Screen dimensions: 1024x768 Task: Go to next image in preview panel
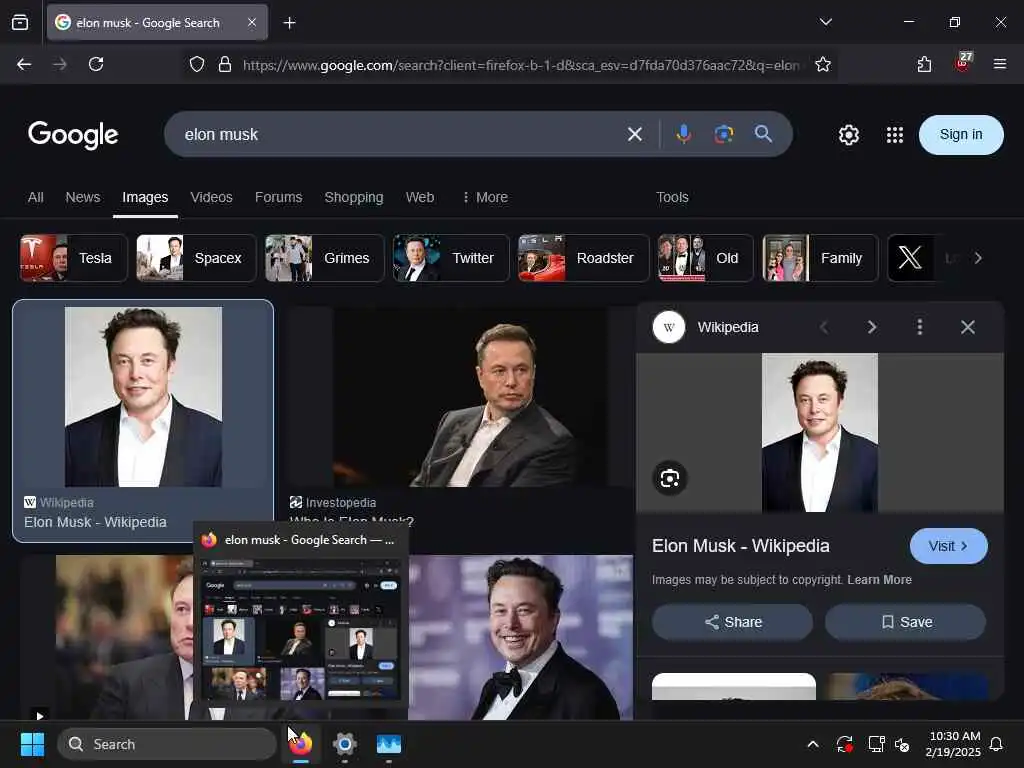pos(872,327)
